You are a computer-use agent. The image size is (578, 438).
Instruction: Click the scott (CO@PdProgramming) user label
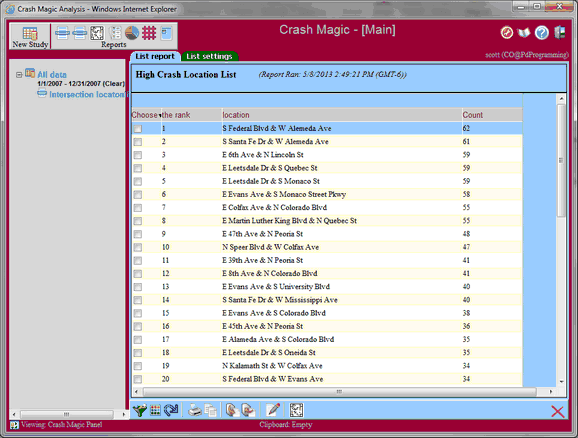(527, 55)
